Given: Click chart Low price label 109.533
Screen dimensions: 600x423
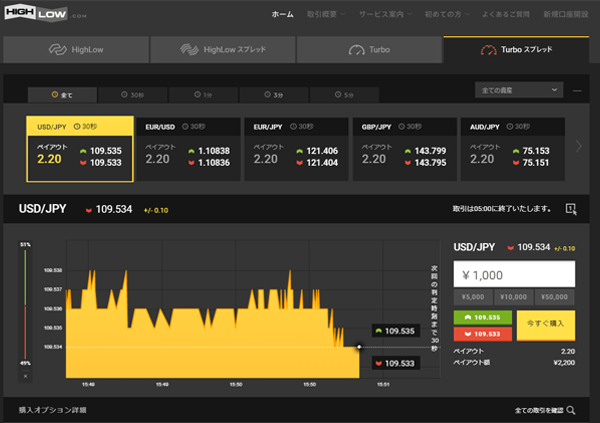Looking at the screenshot, I should (x=396, y=363).
